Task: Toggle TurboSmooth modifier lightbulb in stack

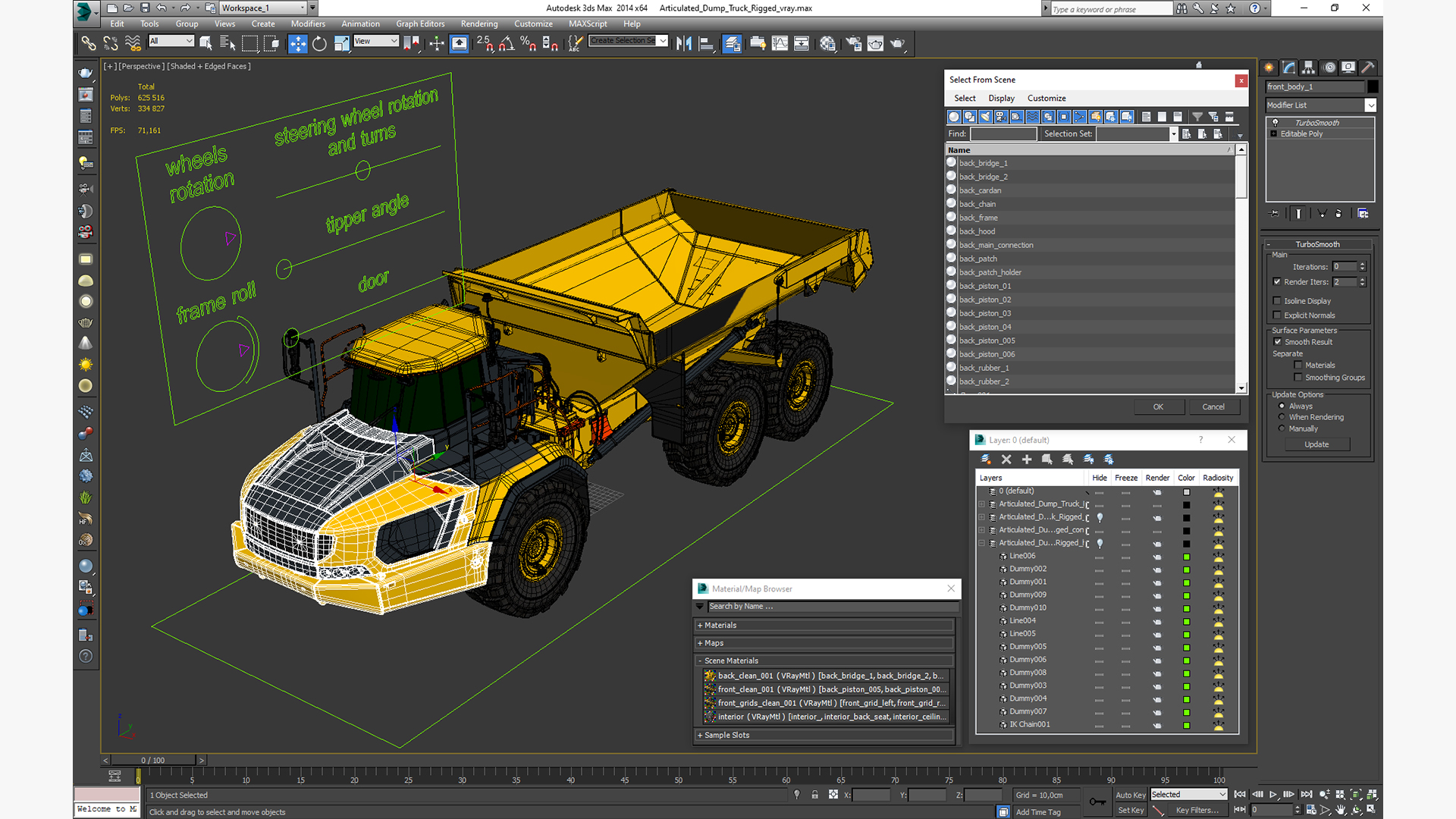Action: [1275, 123]
